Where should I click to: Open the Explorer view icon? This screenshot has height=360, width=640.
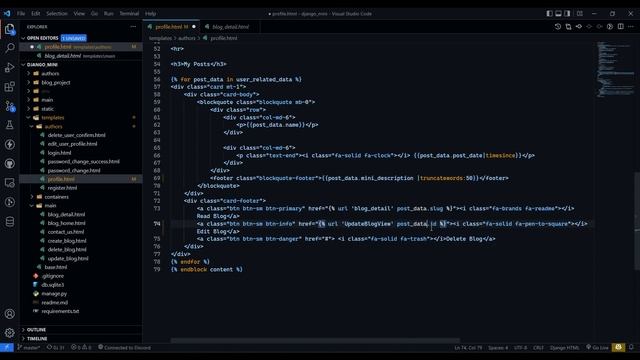click(x=9, y=29)
